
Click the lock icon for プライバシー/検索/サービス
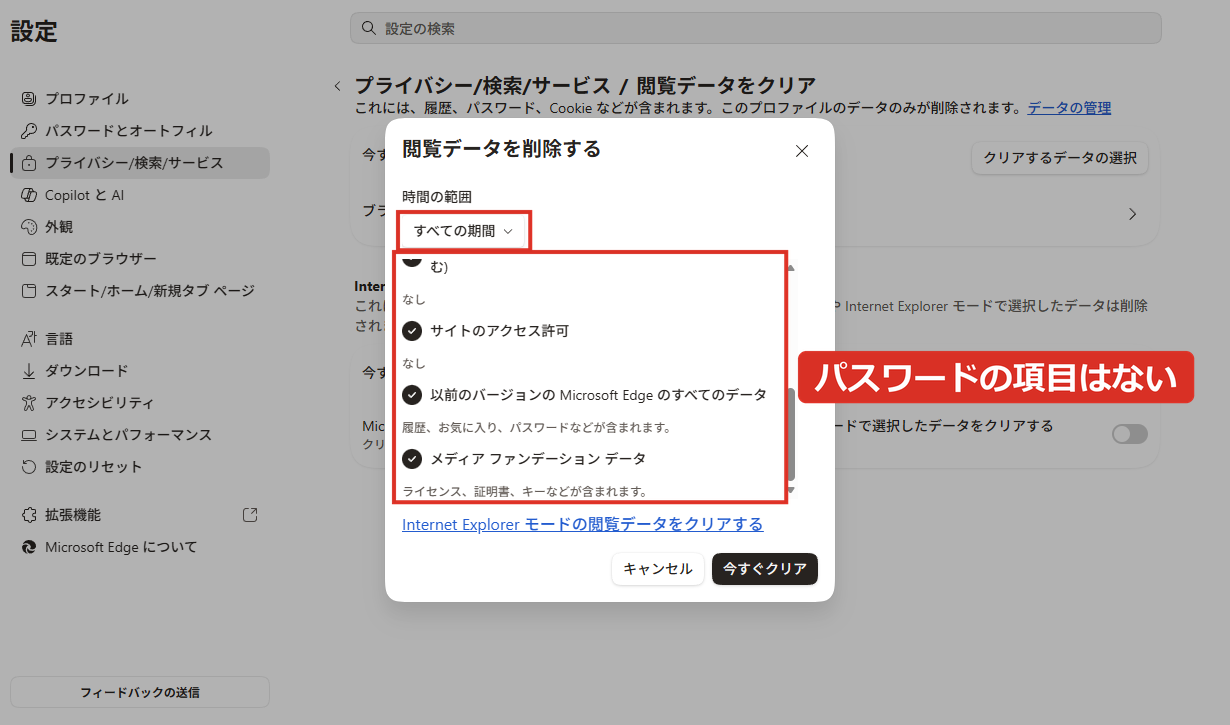point(28,163)
